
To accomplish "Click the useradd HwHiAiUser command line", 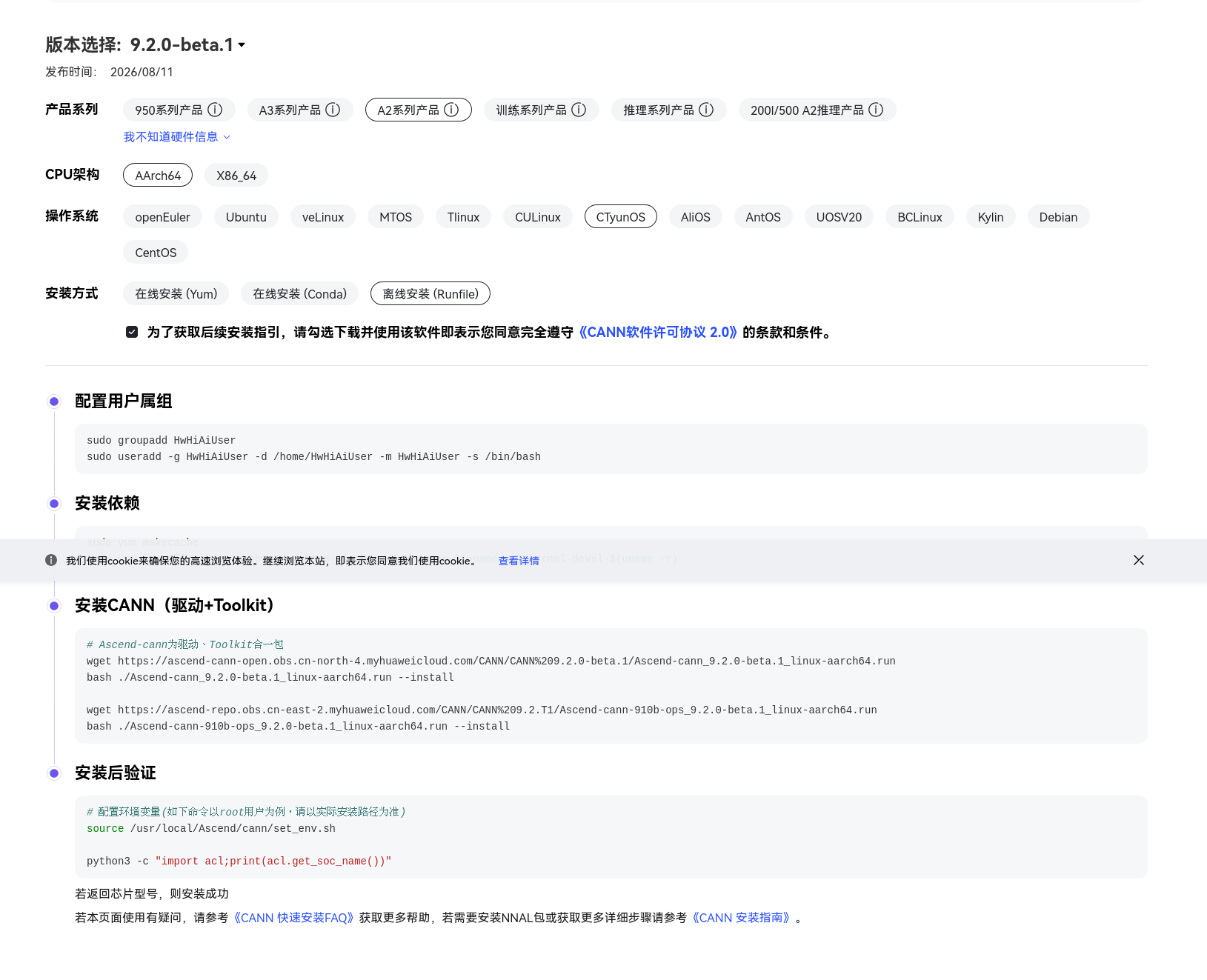I will pyautogui.click(x=313, y=457).
